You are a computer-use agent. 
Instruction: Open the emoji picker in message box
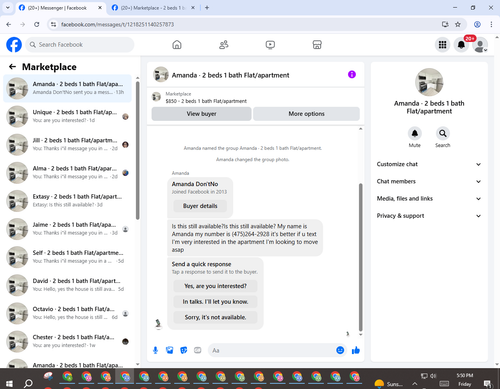(340, 350)
